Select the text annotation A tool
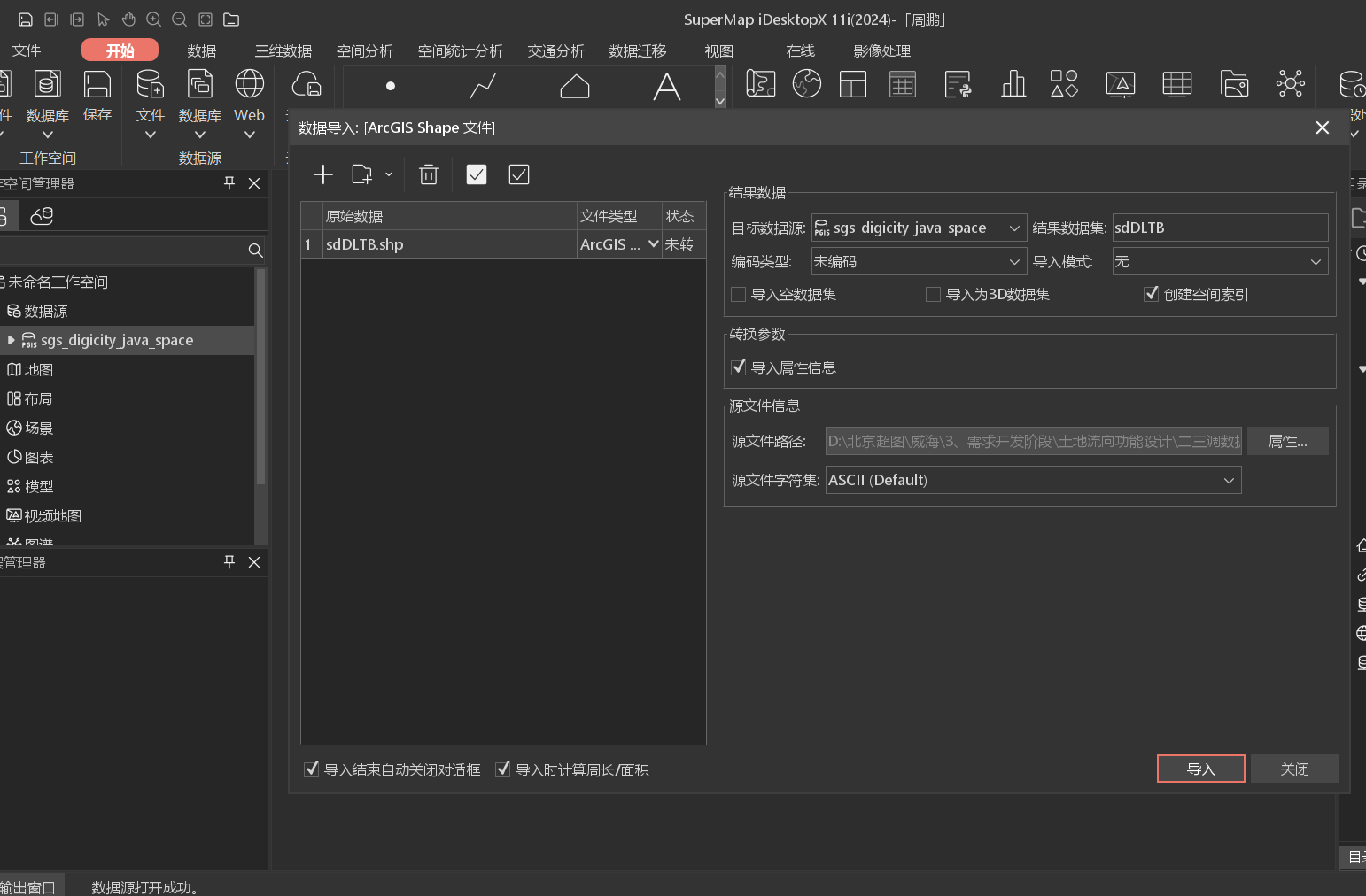The width and height of the screenshot is (1366, 896). (x=667, y=86)
